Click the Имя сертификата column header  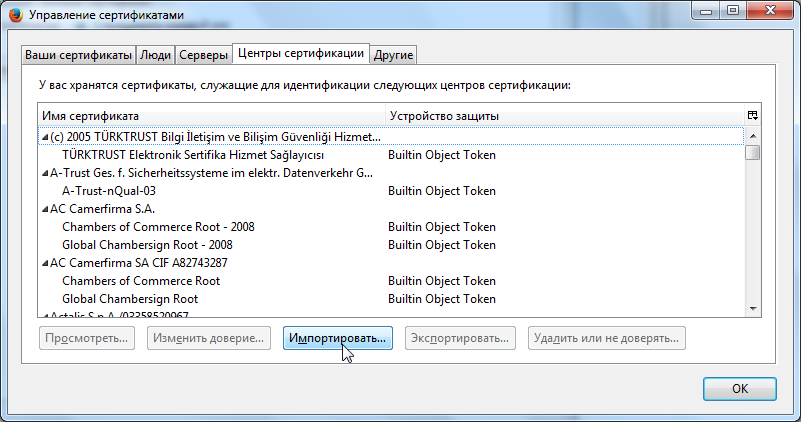(x=211, y=116)
